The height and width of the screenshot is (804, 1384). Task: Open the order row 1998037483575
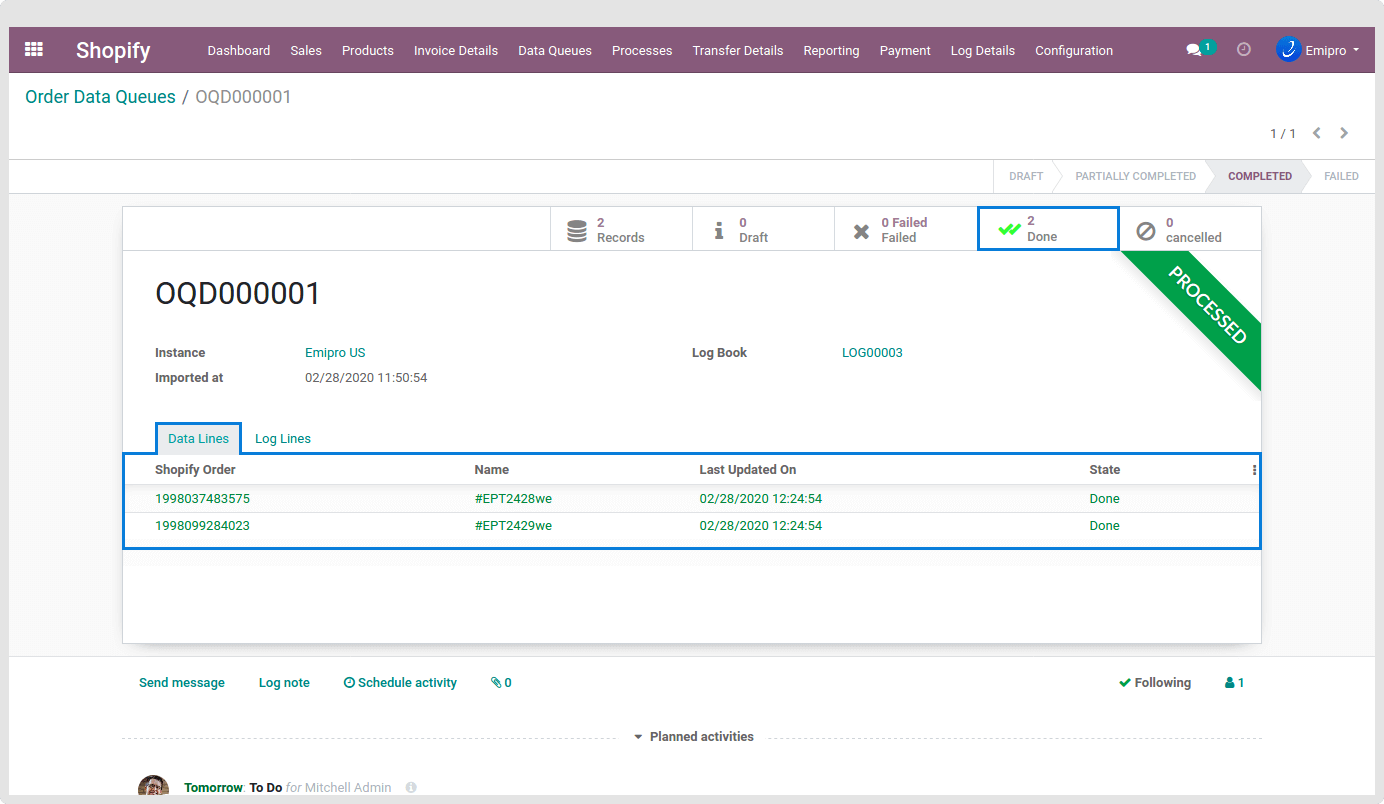(x=202, y=499)
